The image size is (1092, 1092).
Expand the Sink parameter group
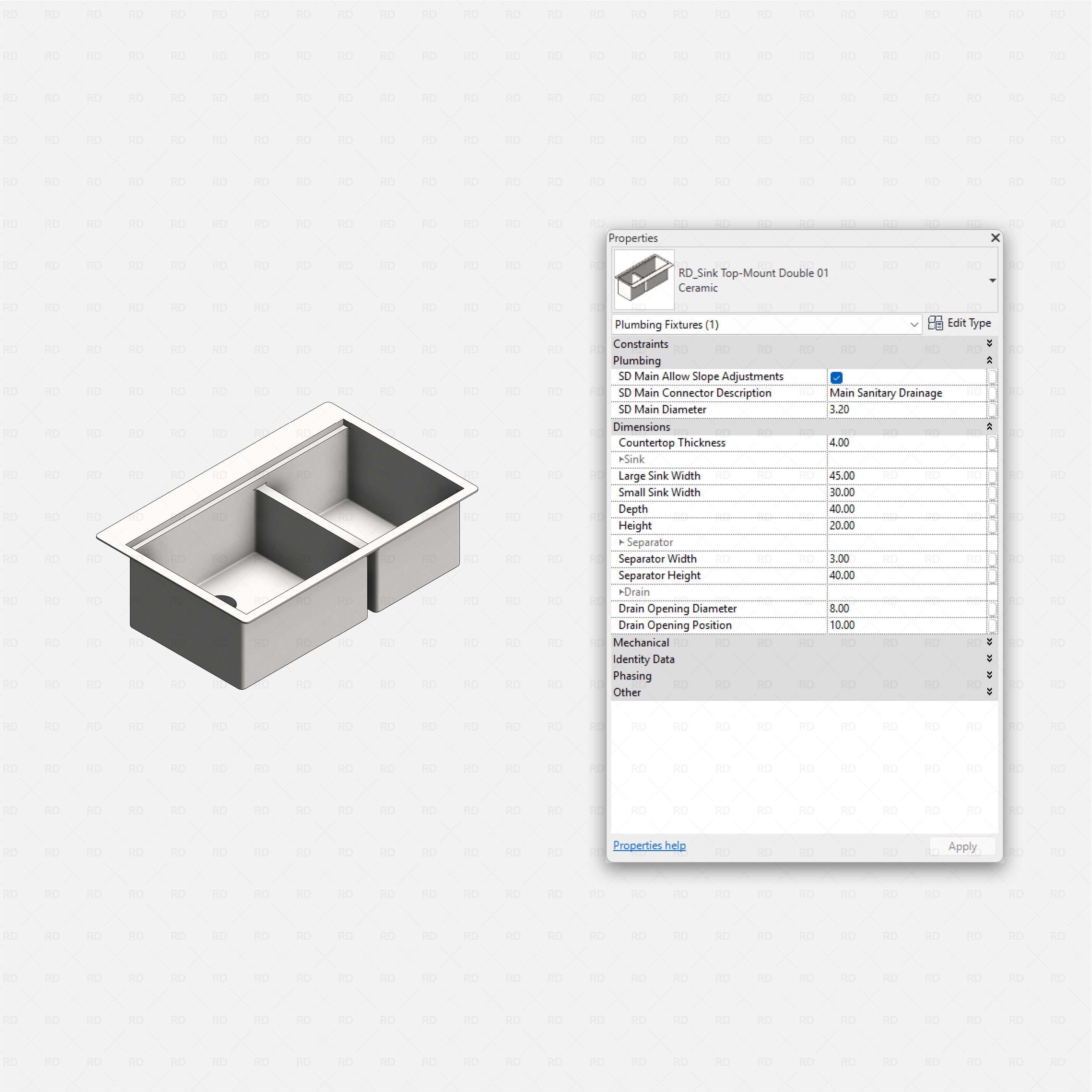coord(621,459)
